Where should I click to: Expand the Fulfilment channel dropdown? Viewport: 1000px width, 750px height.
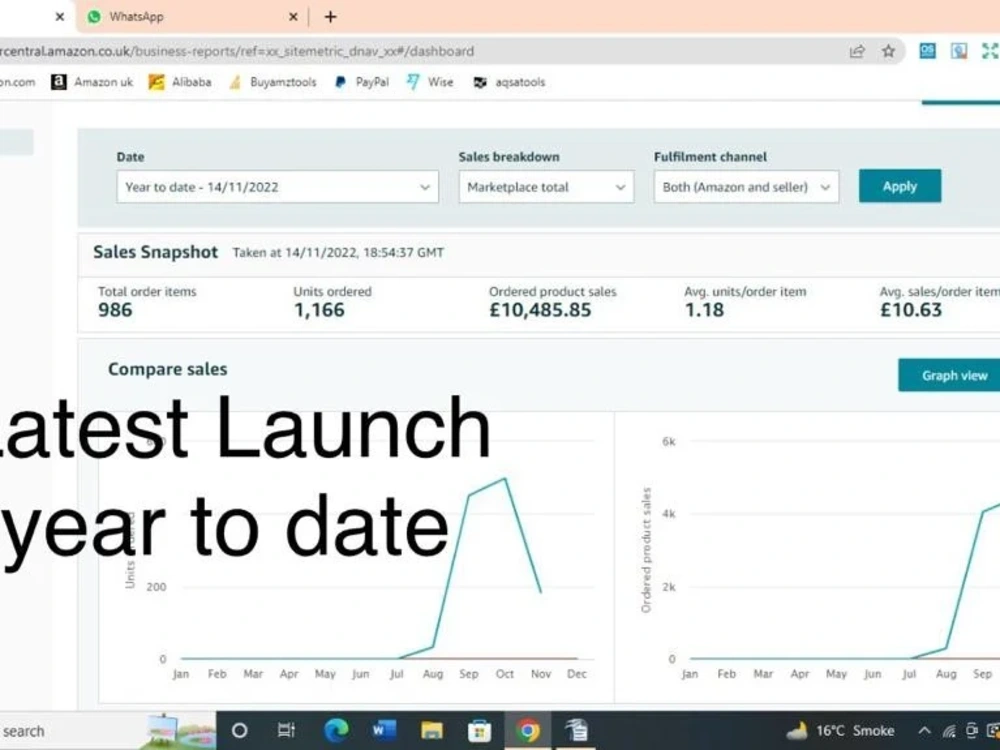[x=746, y=187]
